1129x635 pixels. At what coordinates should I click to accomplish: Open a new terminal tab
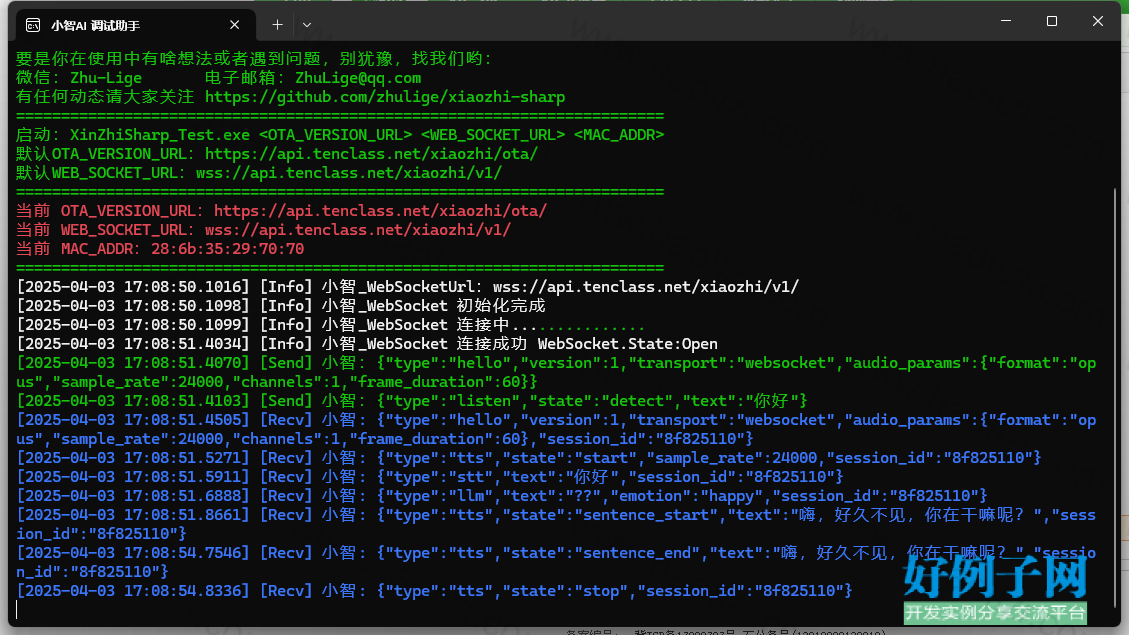point(277,24)
